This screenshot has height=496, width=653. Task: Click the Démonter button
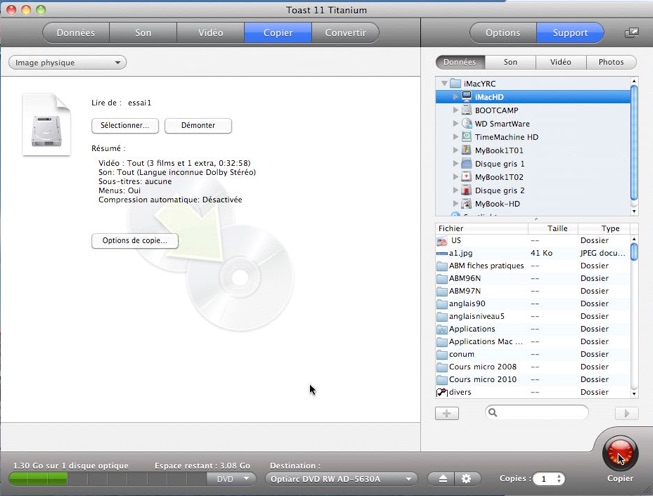pos(198,125)
